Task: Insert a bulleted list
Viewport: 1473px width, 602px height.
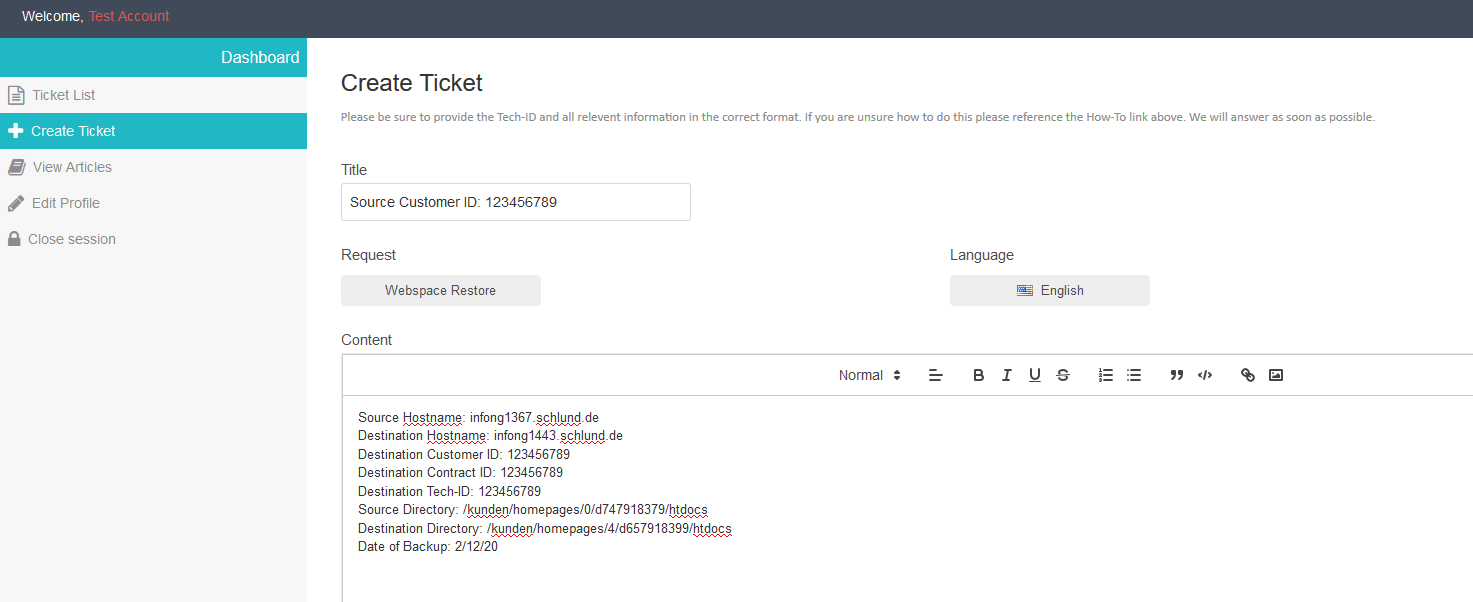Action: (x=1134, y=375)
